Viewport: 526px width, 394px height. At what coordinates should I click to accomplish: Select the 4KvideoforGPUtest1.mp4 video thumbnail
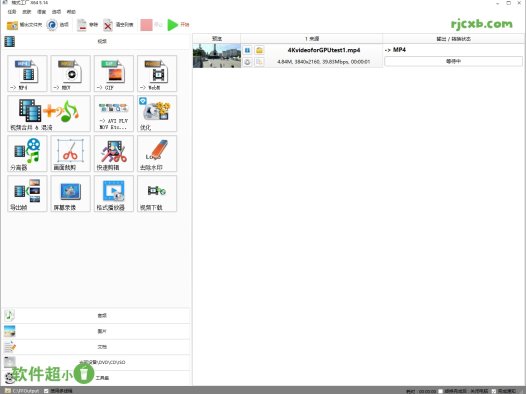(x=217, y=56)
